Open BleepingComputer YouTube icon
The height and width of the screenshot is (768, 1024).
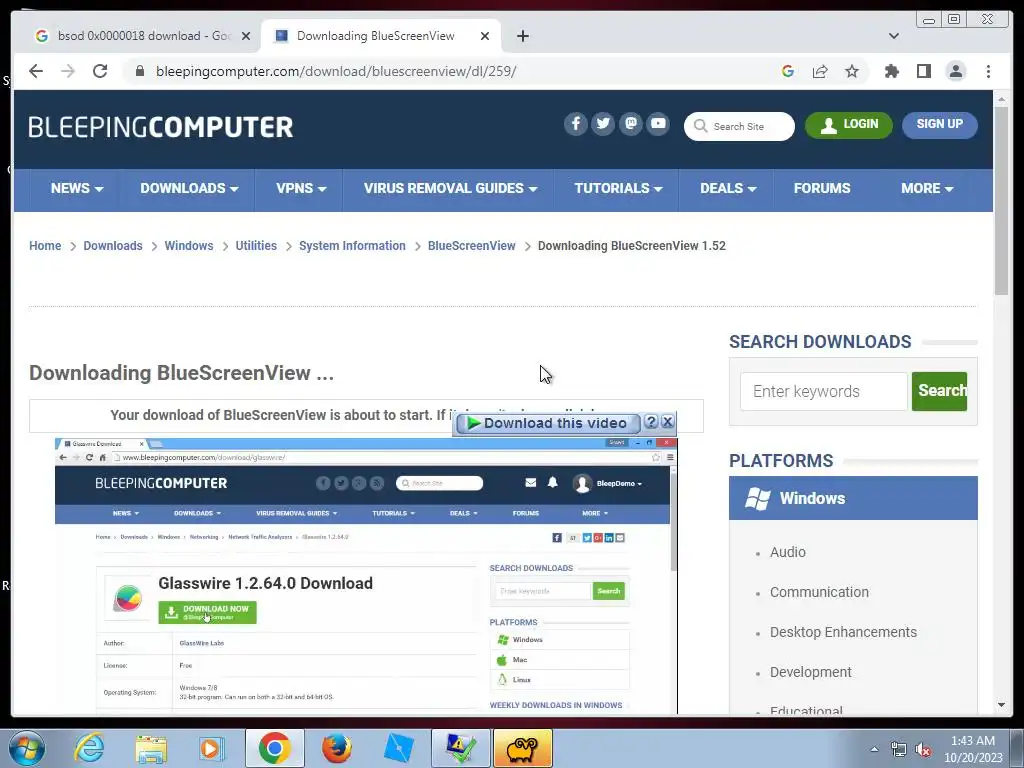pyautogui.click(x=658, y=123)
